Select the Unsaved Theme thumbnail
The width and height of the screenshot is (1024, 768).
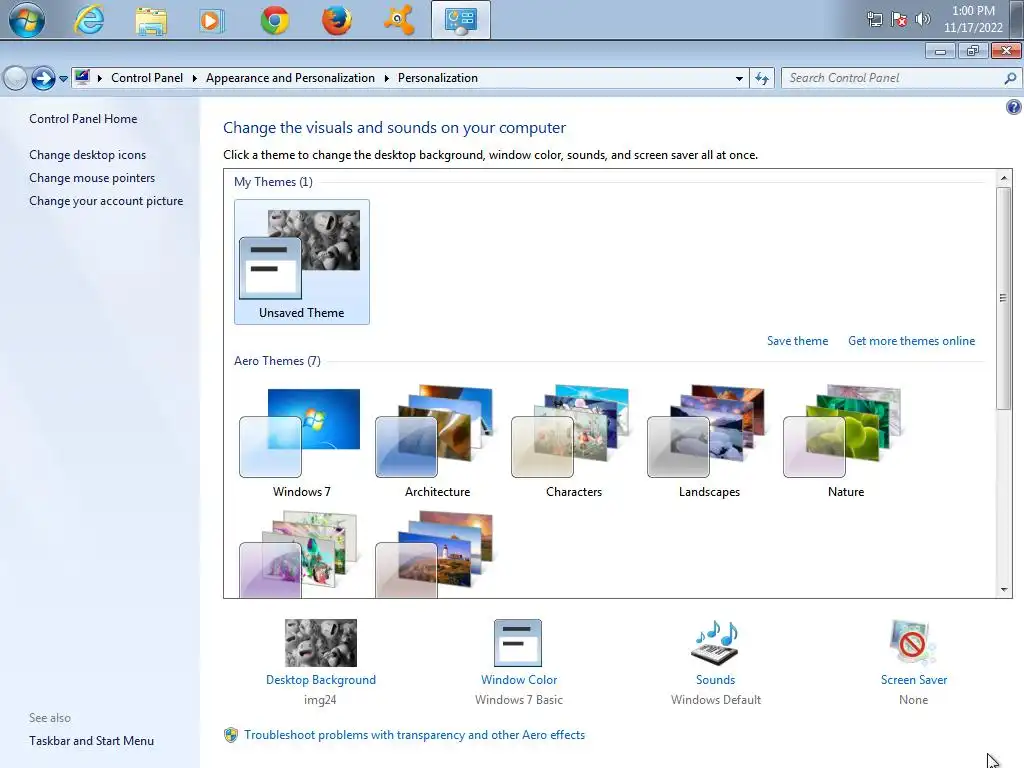[x=302, y=262]
